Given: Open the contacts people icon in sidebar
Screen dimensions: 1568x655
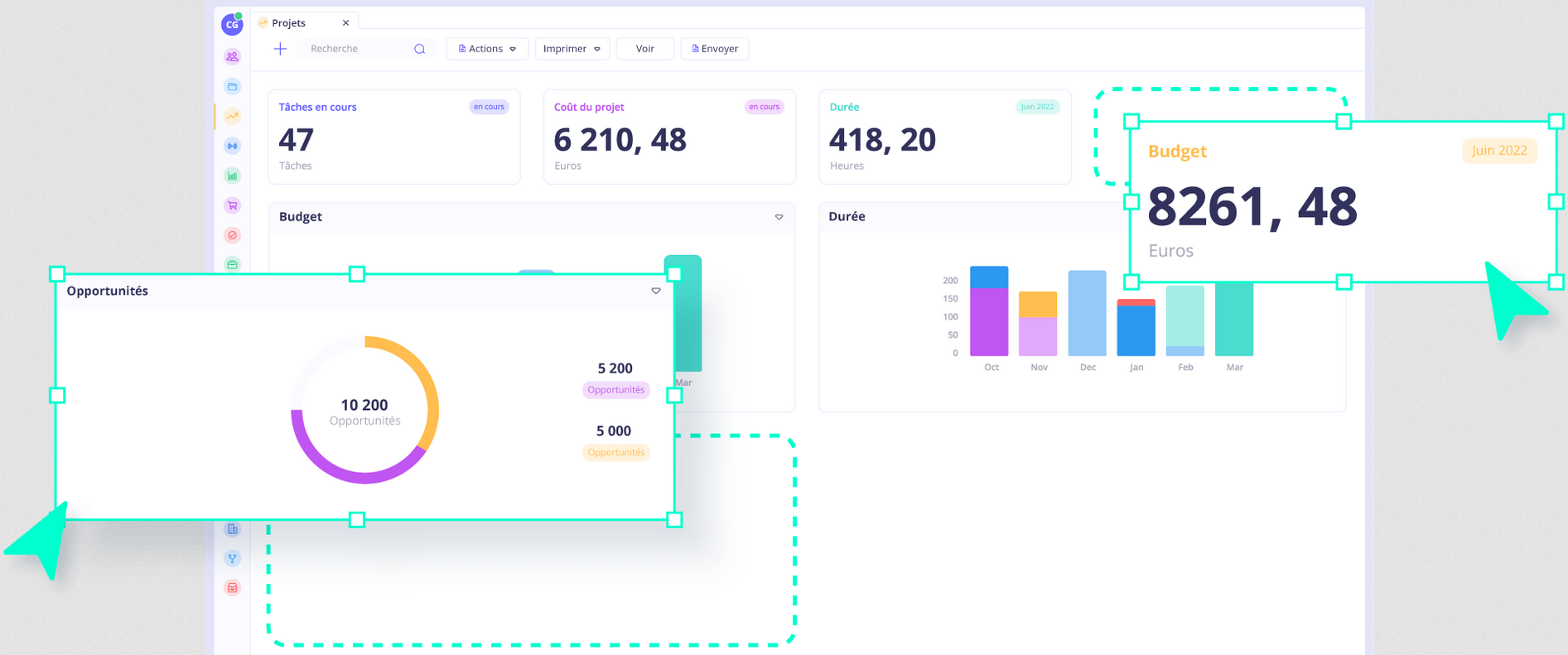Looking at the screenshot, I should point(232,57).
